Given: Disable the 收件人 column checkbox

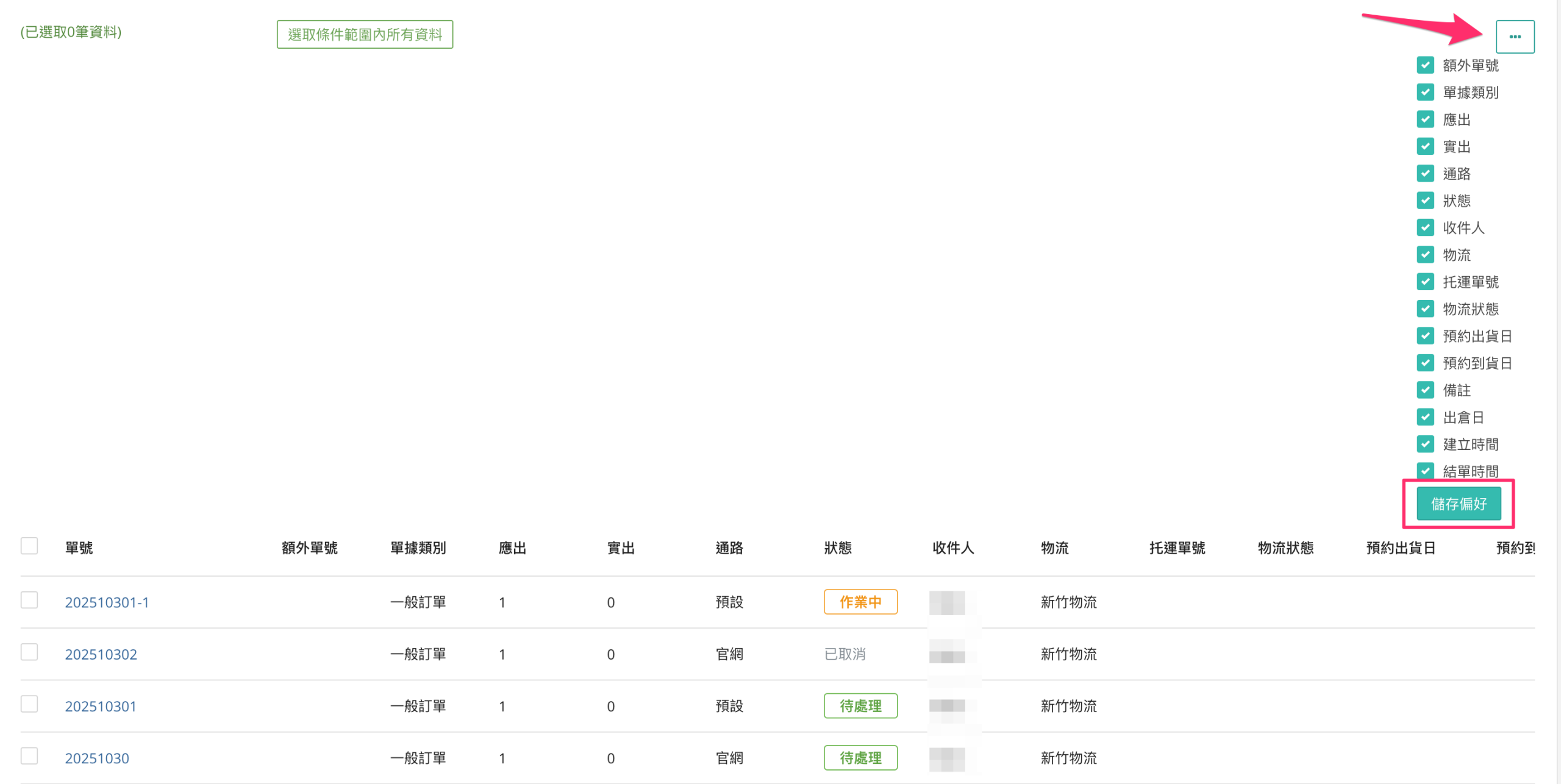Looking at the screenshot, I should 1425,227.
